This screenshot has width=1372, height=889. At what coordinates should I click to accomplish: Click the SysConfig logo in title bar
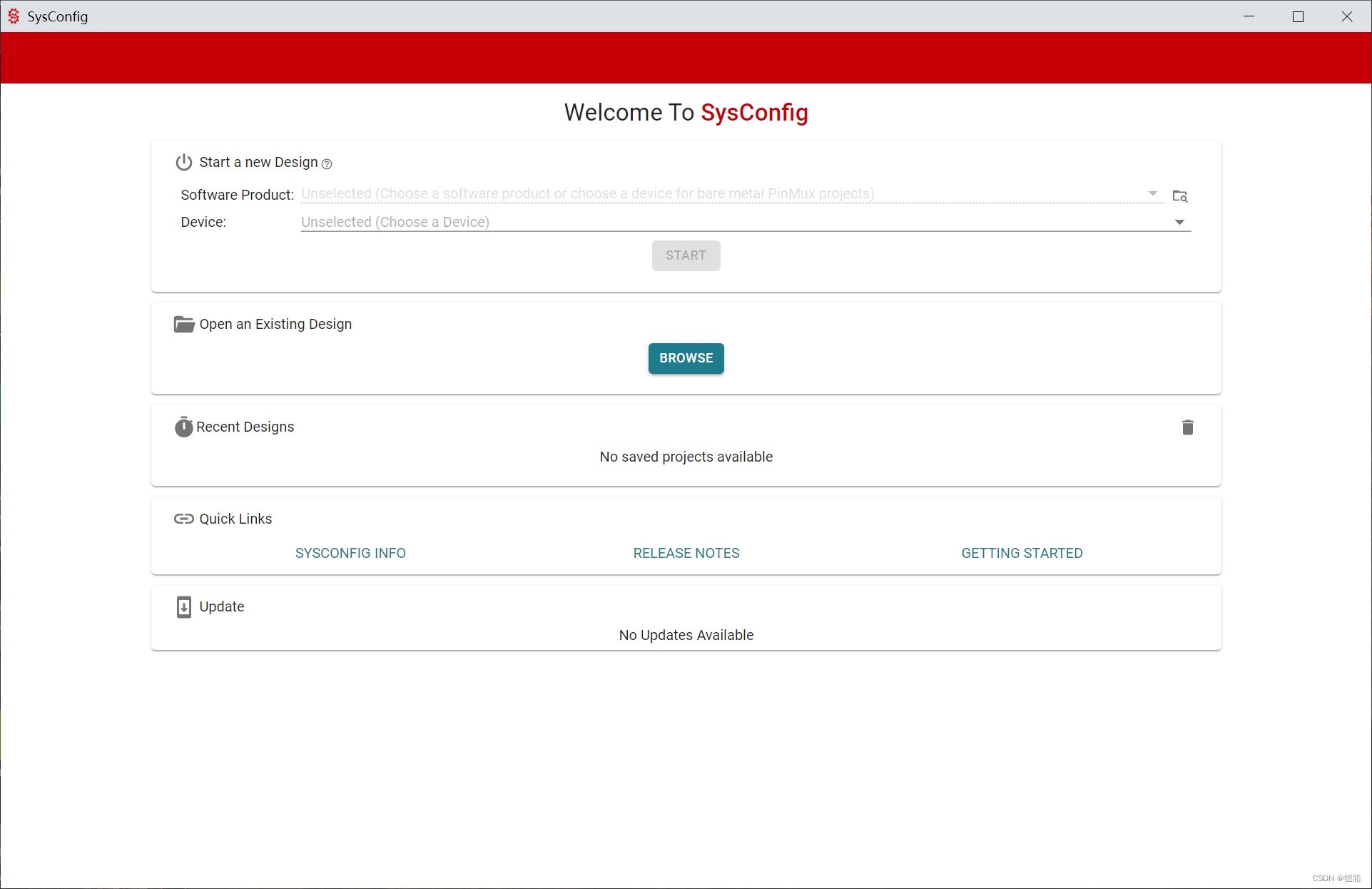14,16
